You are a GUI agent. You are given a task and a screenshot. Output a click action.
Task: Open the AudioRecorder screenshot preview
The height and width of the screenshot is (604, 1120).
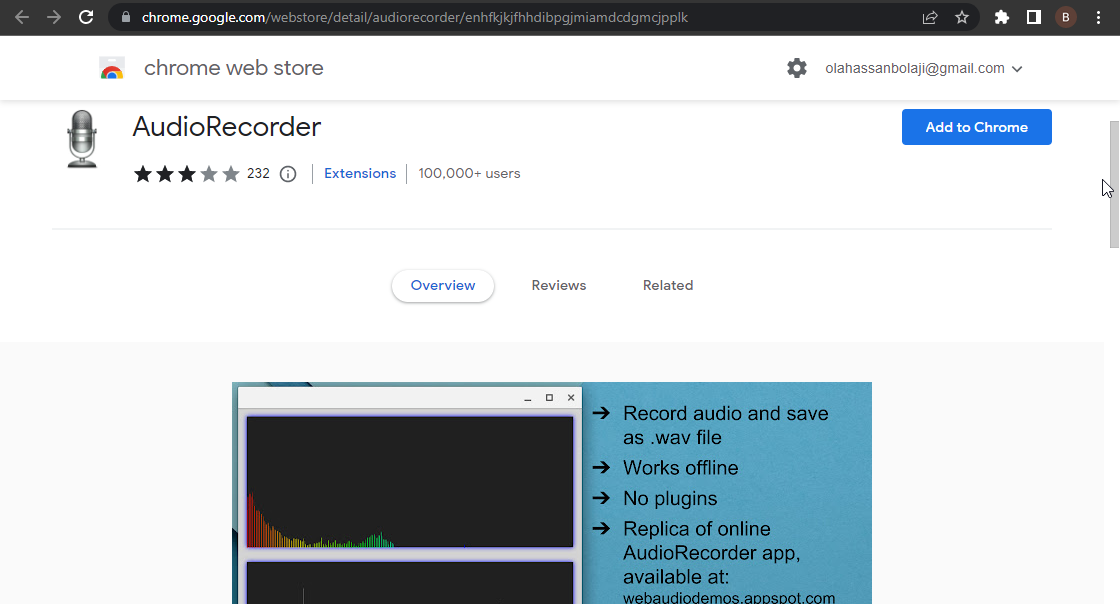tap(551, 493)
